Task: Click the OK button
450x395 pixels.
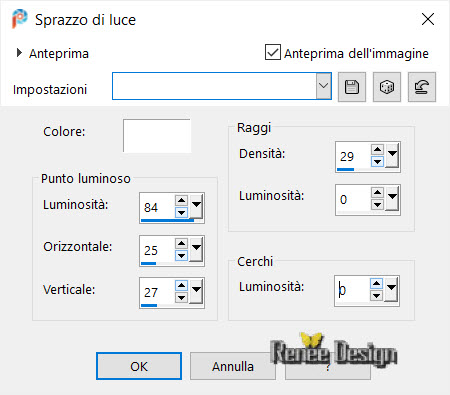Action: click(x=139, y=366)
